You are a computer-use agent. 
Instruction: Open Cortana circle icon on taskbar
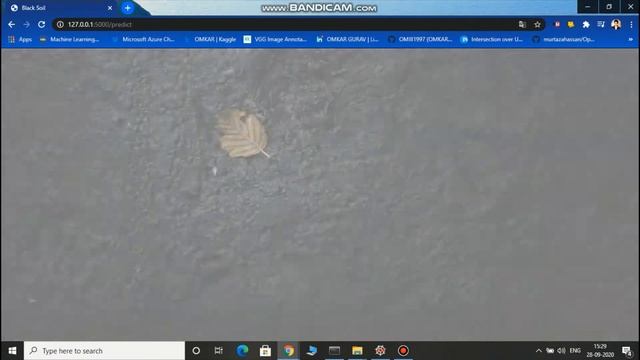click(x=196, y=351)
